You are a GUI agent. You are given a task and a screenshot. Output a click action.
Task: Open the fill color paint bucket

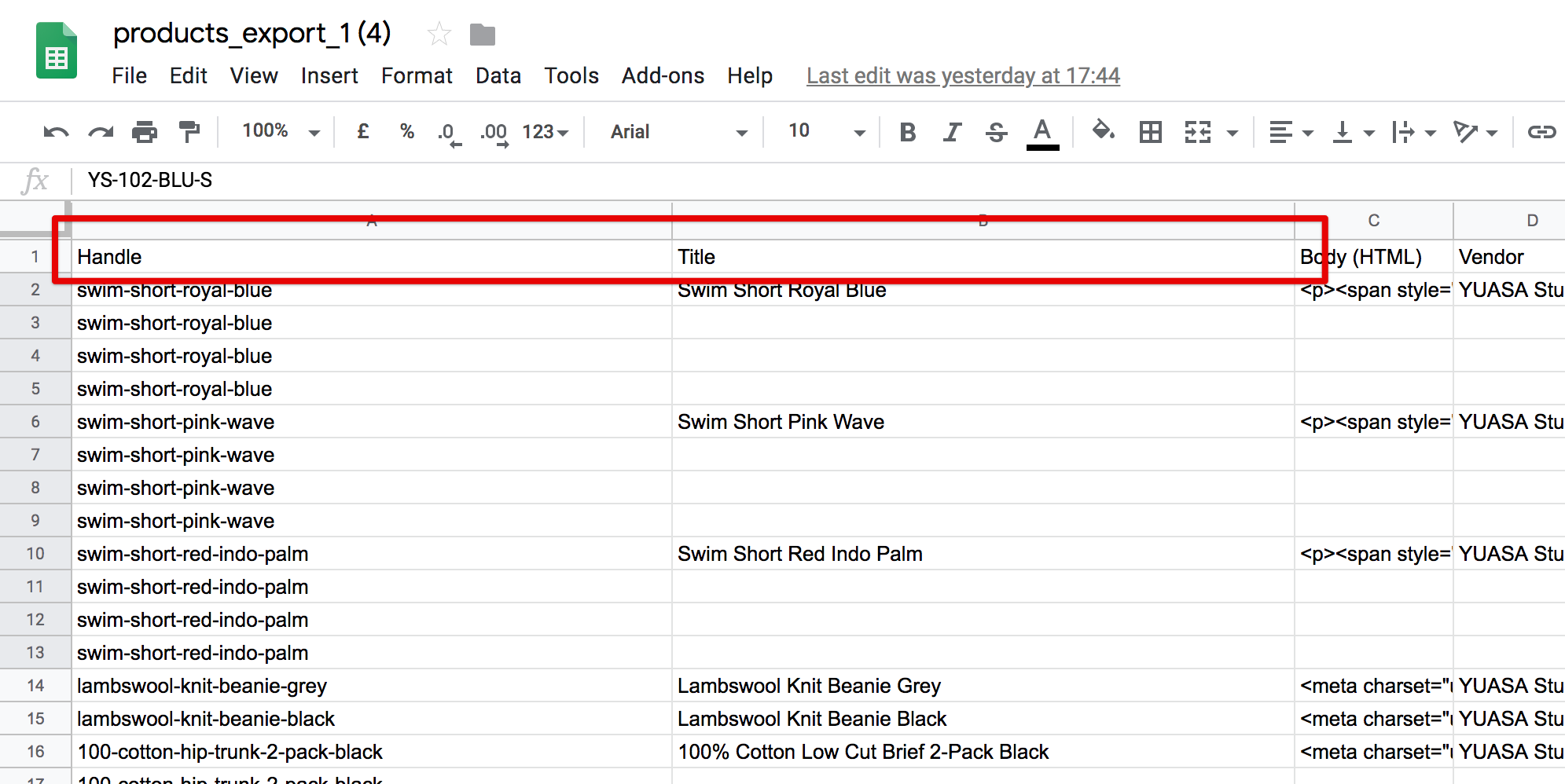(x=1103, y=131)
